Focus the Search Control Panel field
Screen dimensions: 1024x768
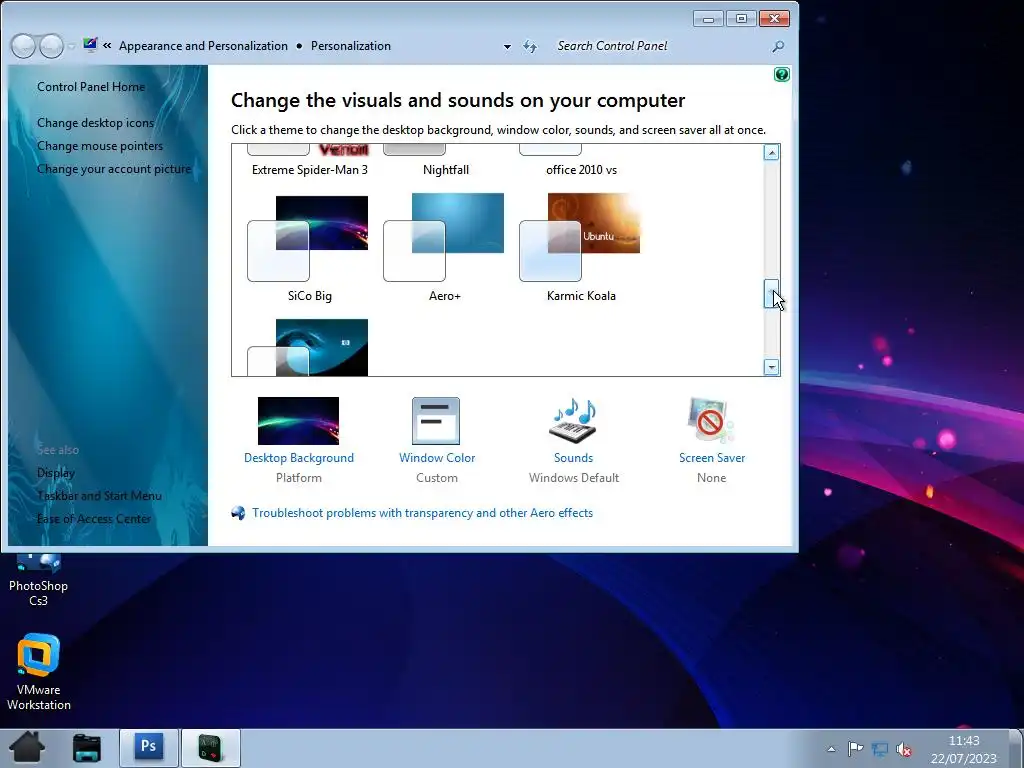[660, 46]
